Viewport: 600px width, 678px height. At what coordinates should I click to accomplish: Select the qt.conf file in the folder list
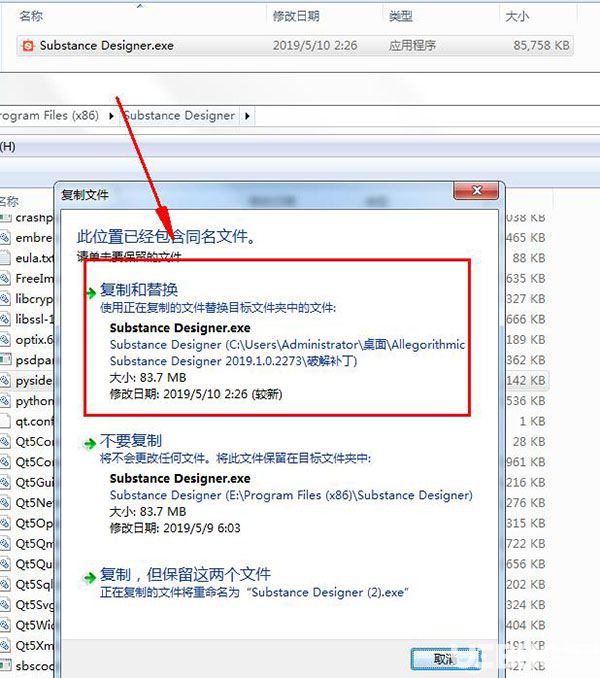[35, 421]
